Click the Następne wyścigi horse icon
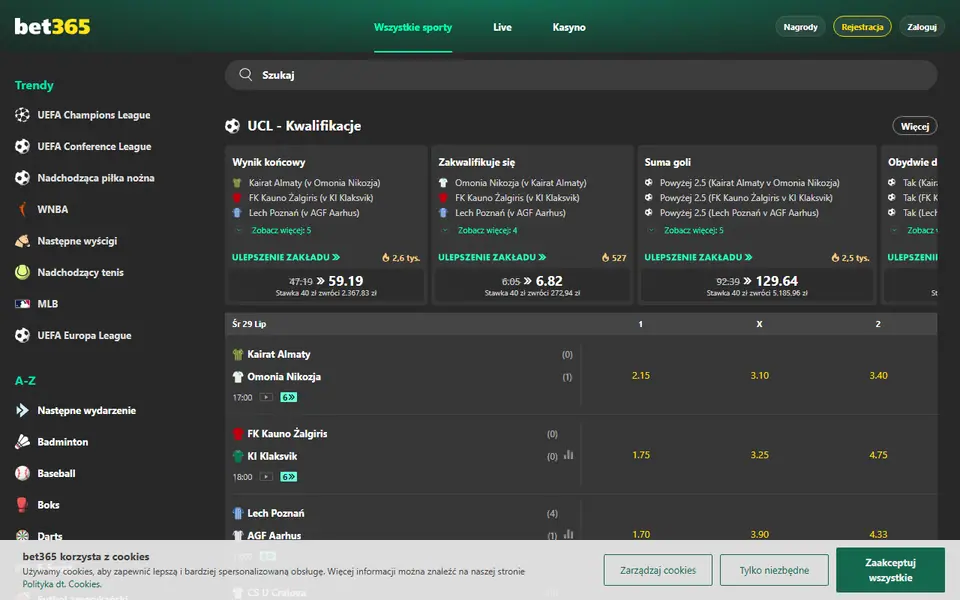 [22, 241]
